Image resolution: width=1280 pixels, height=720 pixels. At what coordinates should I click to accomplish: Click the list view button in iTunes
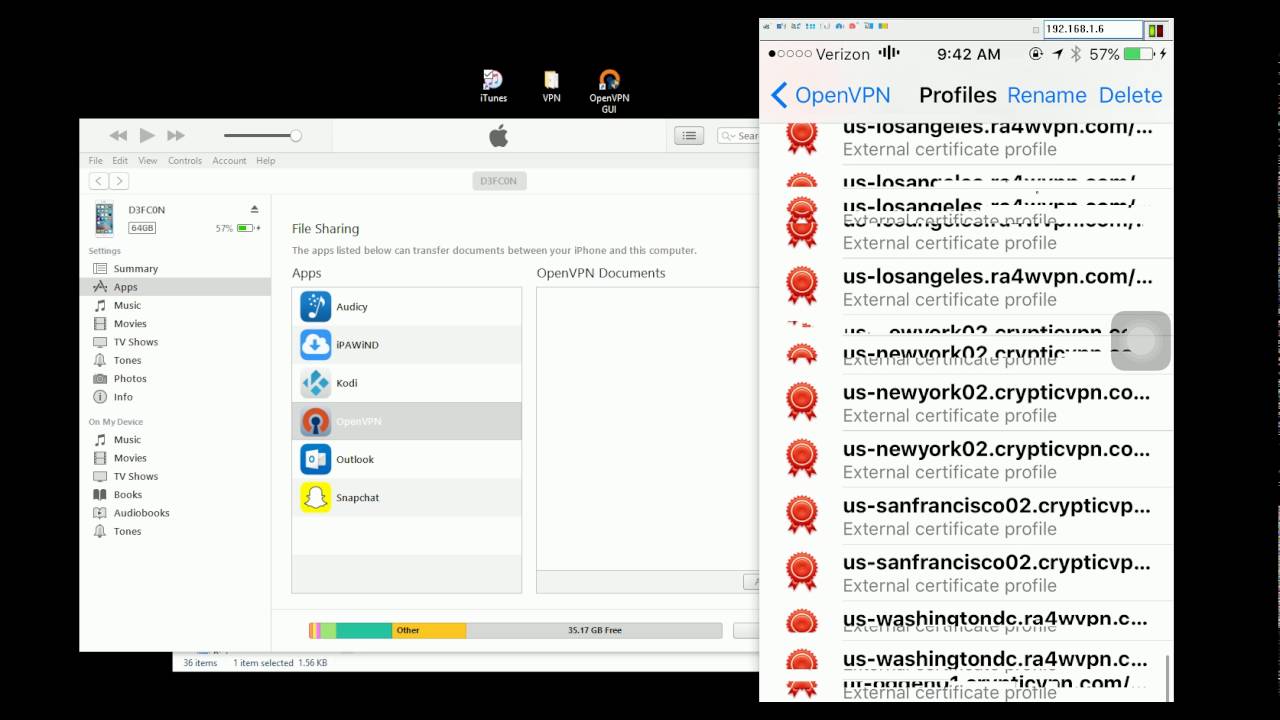[689, 135]
